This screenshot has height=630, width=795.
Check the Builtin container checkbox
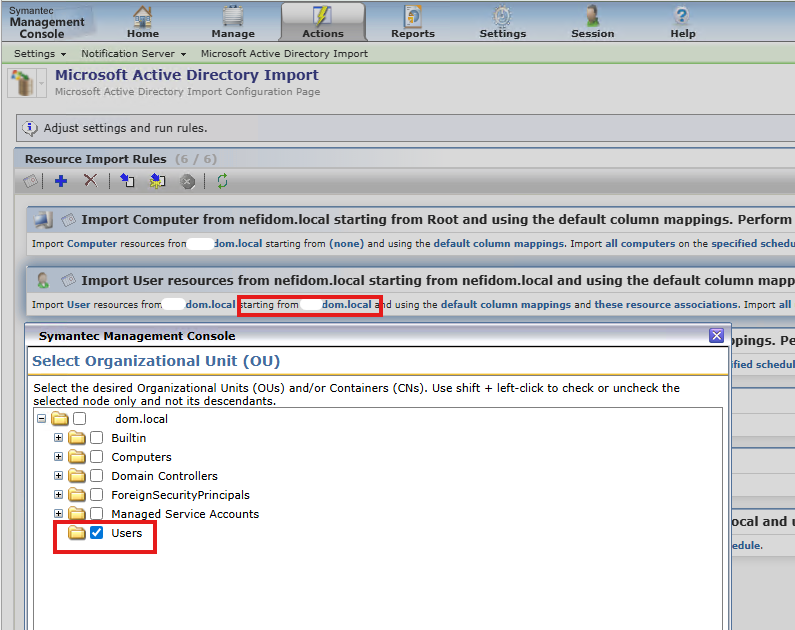coord(96,437)
